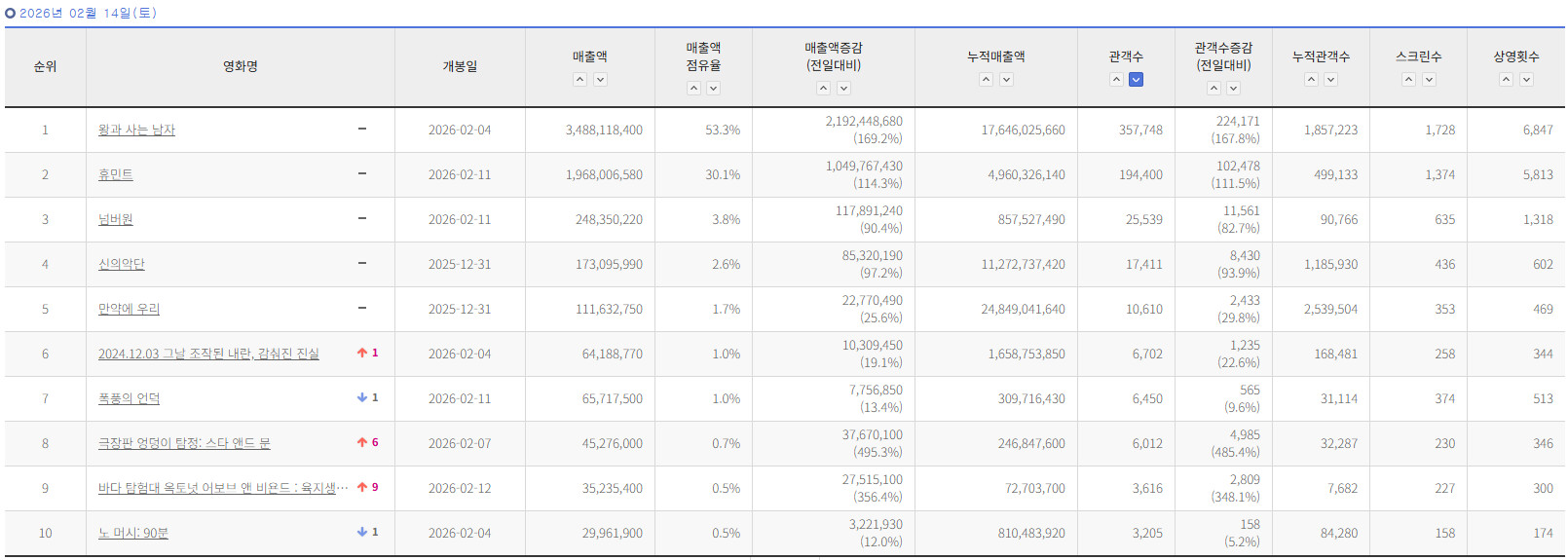Sort 스크린수 descending with down arrow
The image size is (1568, 560).
click(1429, 80)
